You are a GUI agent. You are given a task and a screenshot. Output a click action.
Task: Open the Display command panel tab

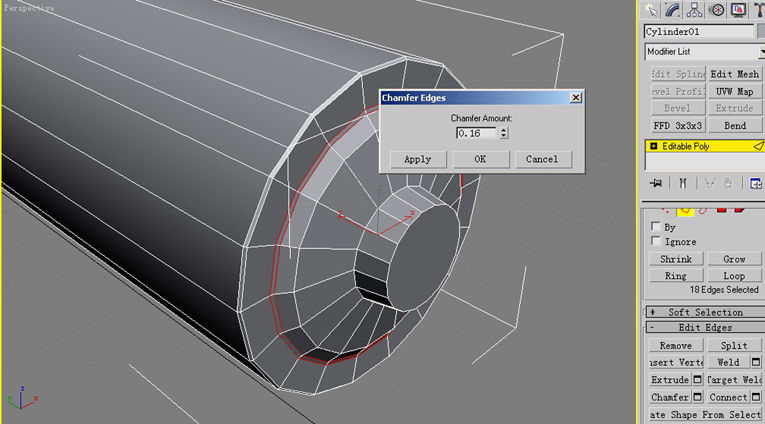(738, 10)
